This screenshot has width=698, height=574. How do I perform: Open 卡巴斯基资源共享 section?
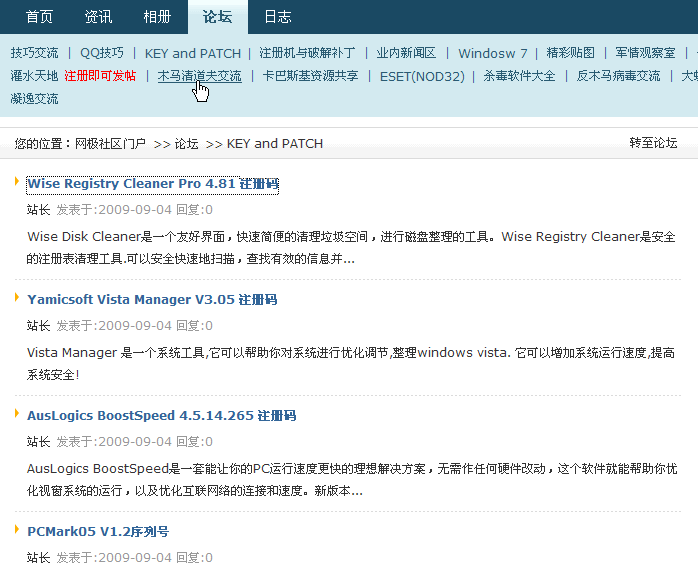point(310,76)
